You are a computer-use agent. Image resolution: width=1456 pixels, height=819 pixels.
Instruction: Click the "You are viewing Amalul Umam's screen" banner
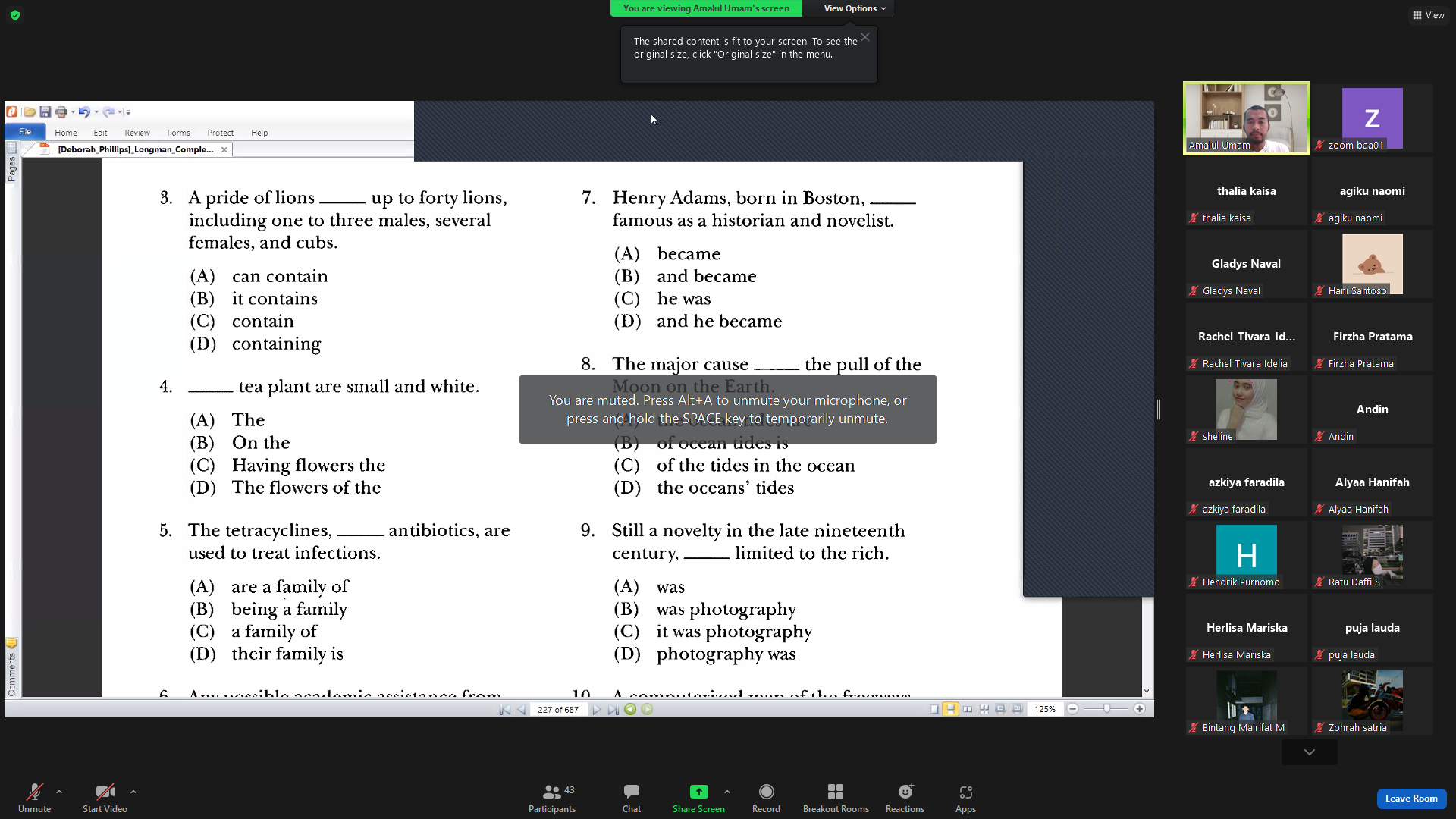(x=706, y=8)
